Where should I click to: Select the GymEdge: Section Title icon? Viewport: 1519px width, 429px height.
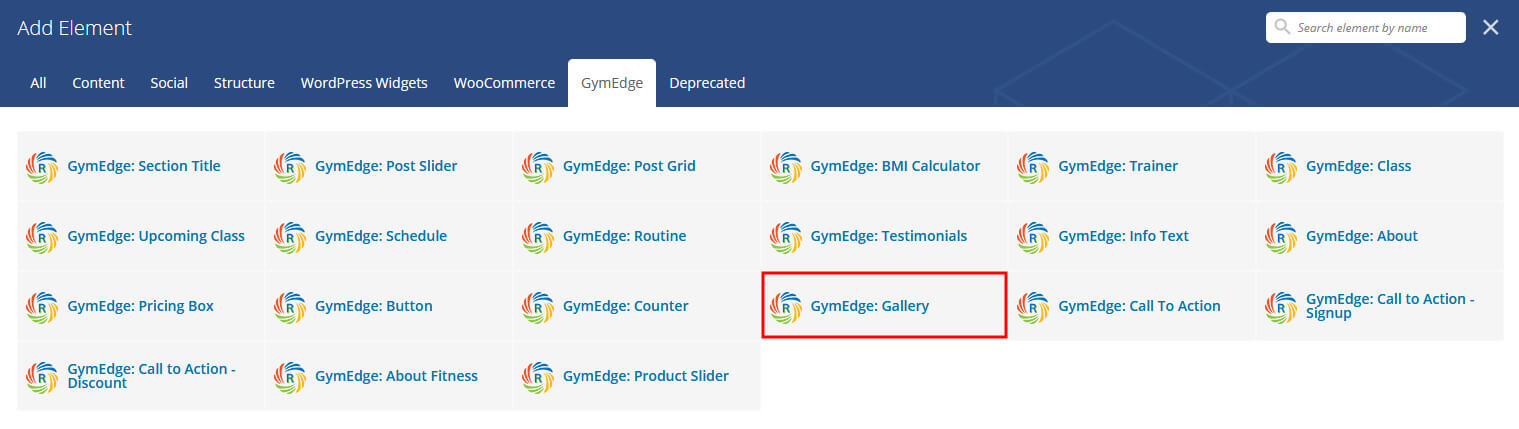[x=42, y=166]
